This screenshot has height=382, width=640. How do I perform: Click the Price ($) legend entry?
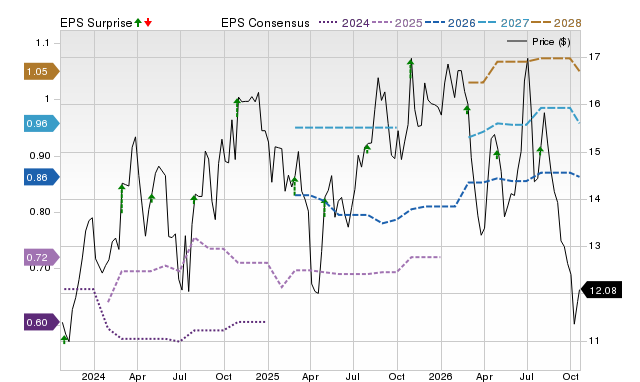click(539, 42)
